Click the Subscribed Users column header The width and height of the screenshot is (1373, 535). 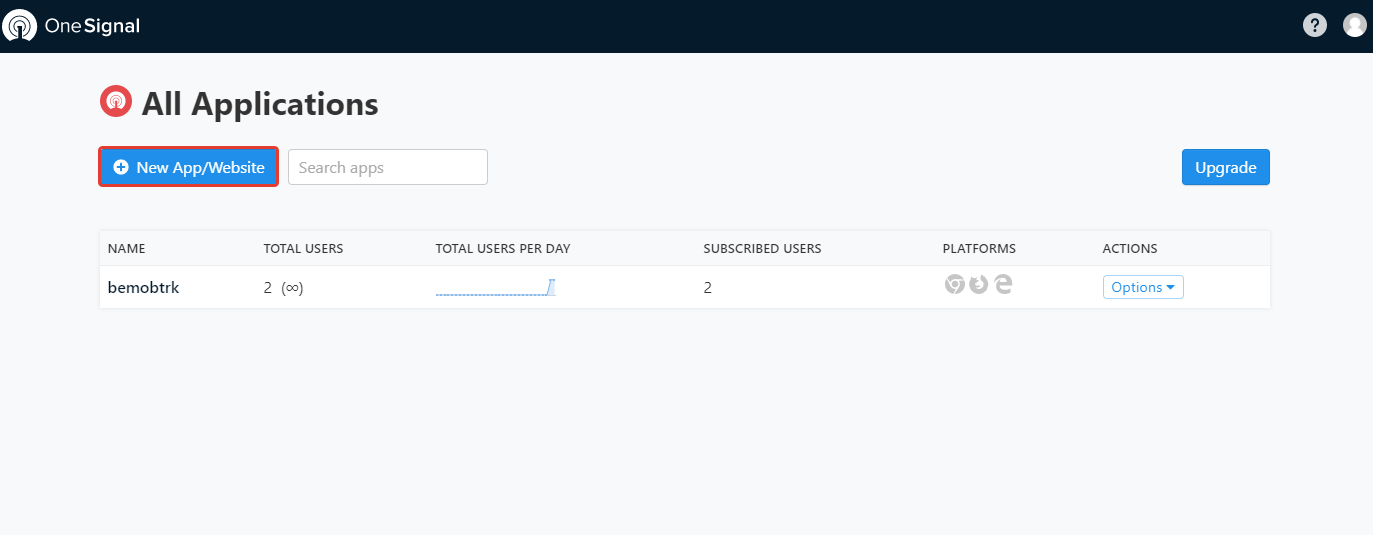pos(762,249)
